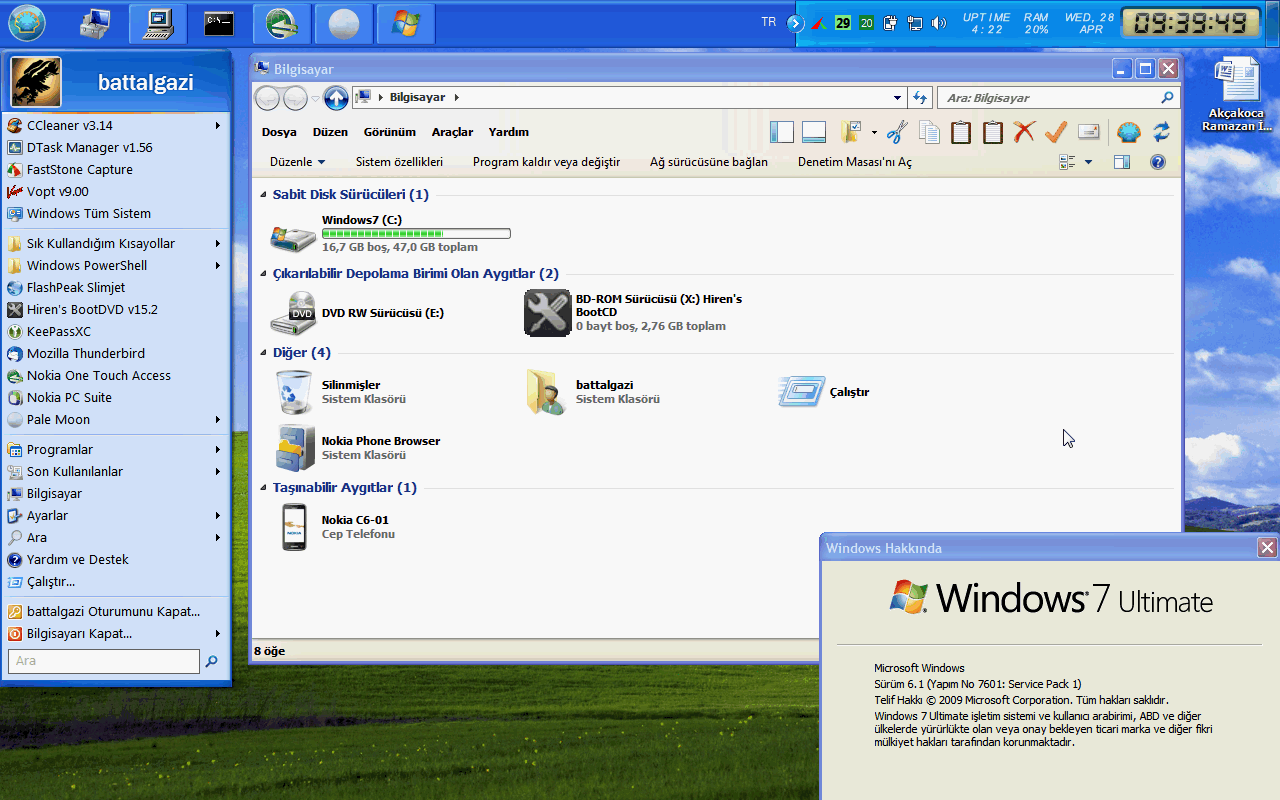Select the battalgazi user folder icon

547,391
